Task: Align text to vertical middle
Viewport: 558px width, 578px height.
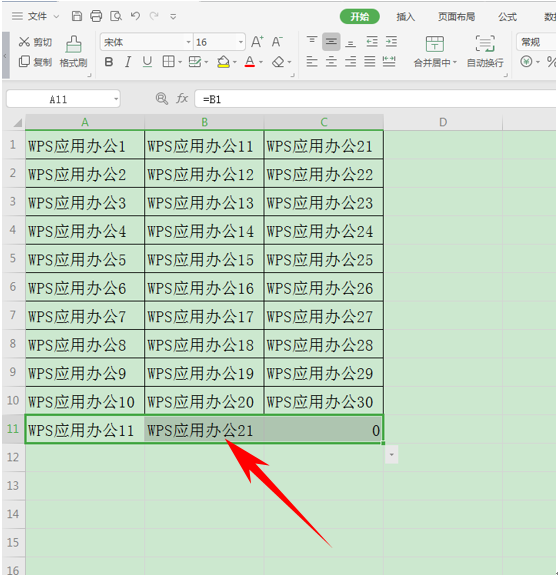Action: 331,42
